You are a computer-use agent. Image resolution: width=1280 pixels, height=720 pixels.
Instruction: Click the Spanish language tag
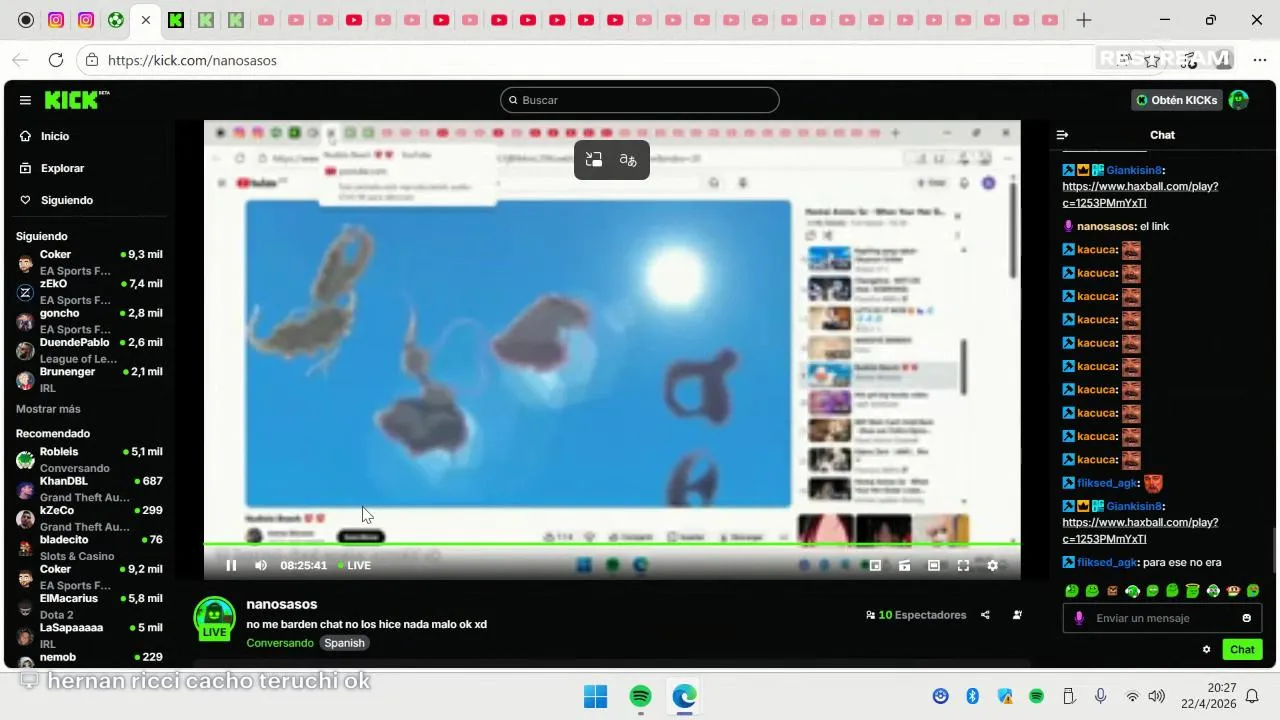click(344, 643)
